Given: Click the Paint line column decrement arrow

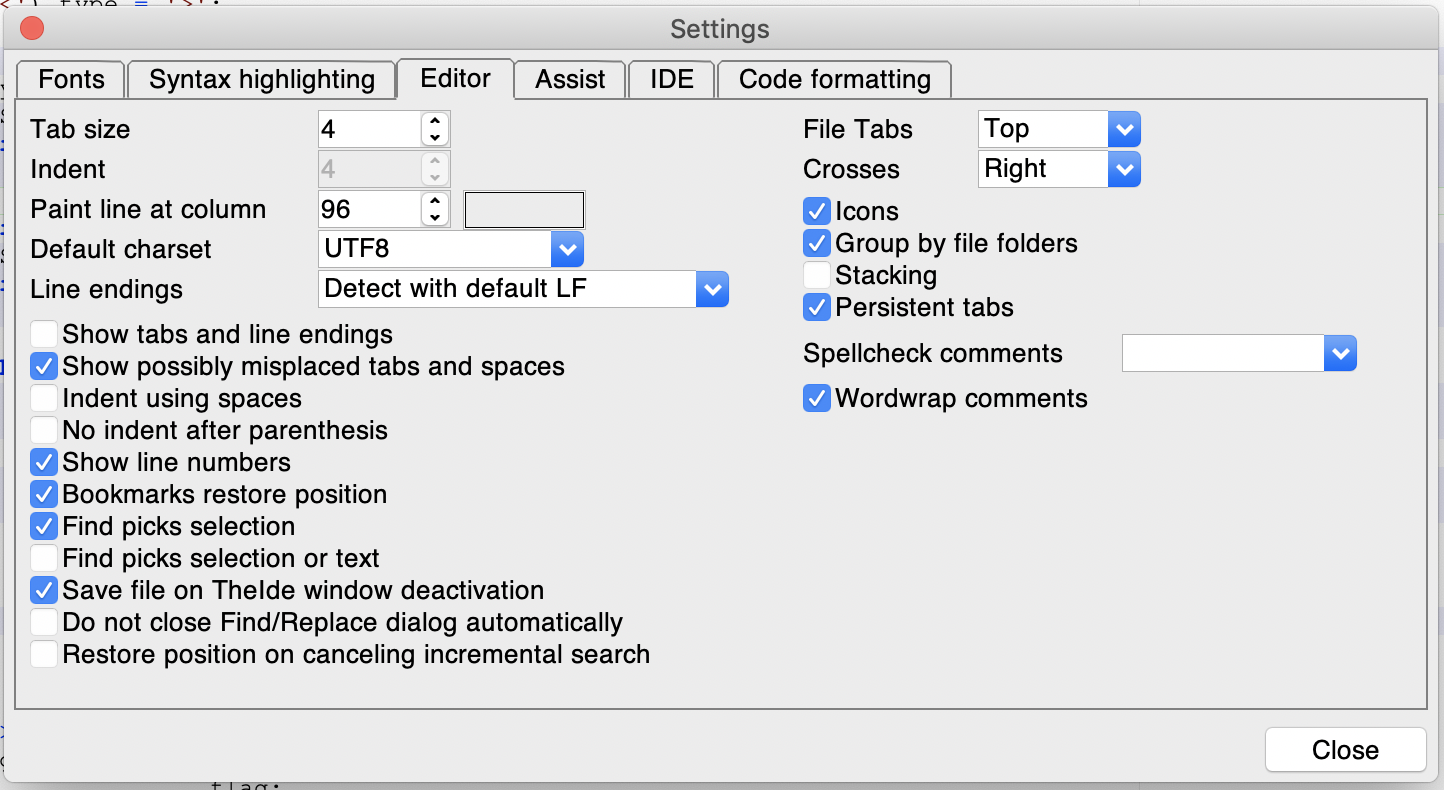Looking at the screenshot, I should (434, 217).
